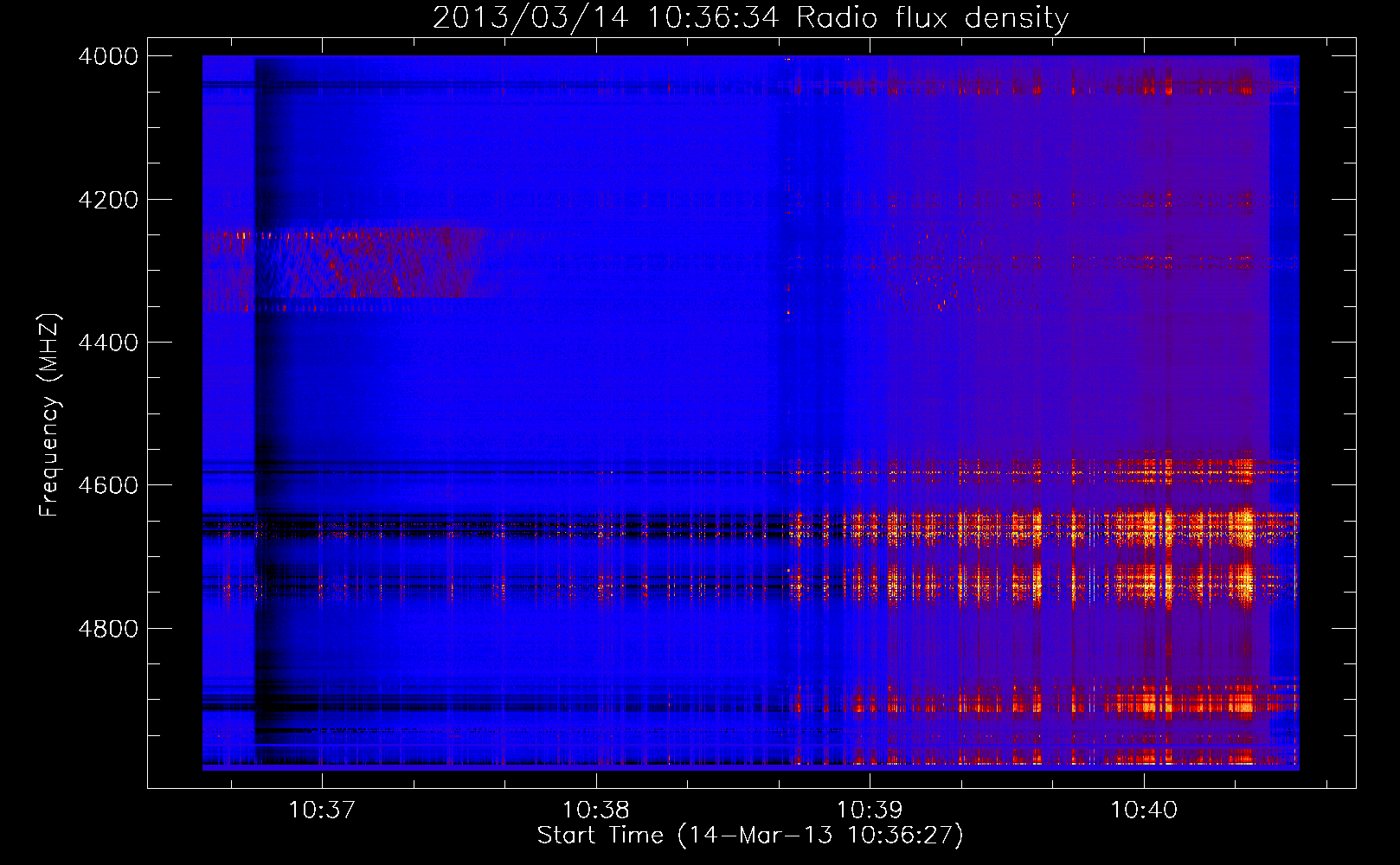Select the '4000' frequency axis label
Image resolution: width=1400 pixels, height=865 pixels.
pos(108,56)
